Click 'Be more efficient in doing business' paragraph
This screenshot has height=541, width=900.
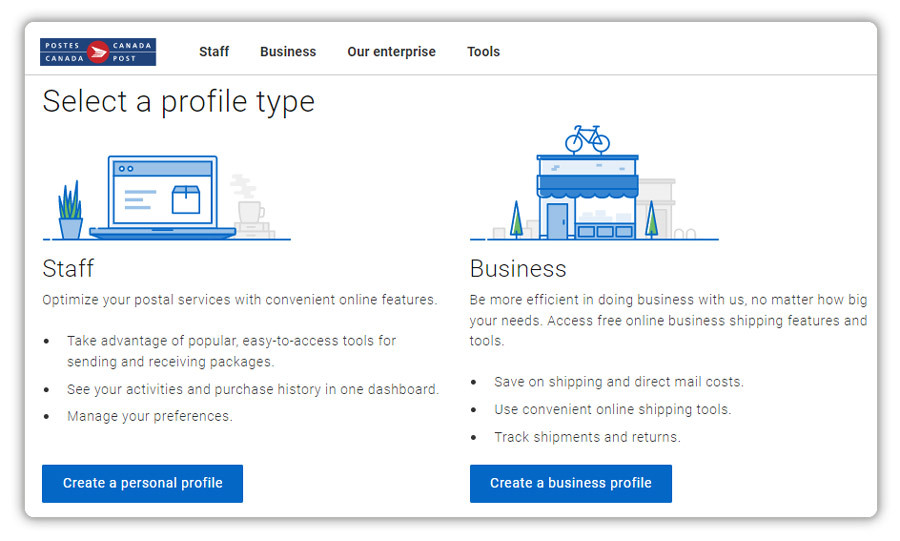pyautogui.click(x=668, y=320)
